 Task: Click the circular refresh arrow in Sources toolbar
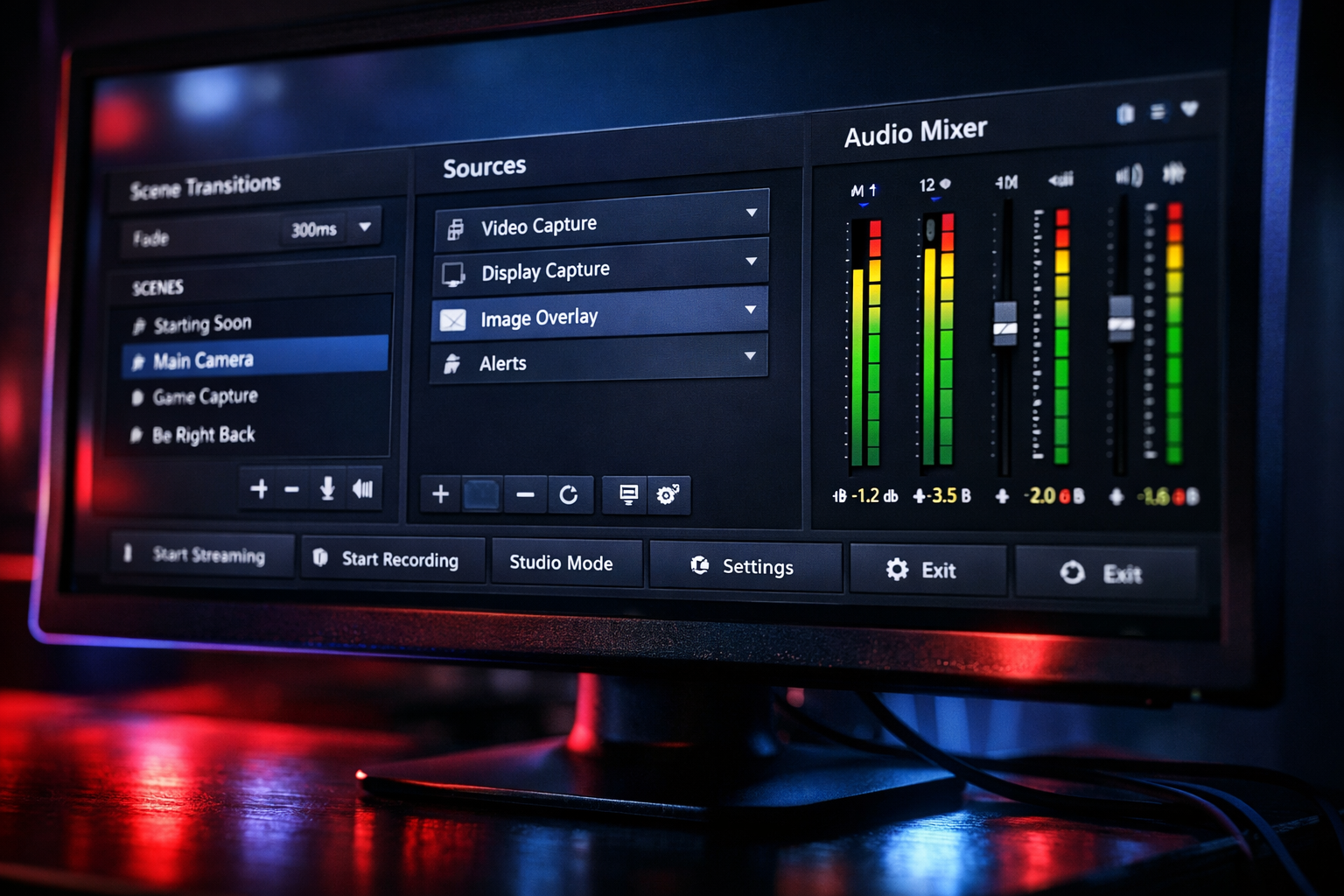click(569, 495)
